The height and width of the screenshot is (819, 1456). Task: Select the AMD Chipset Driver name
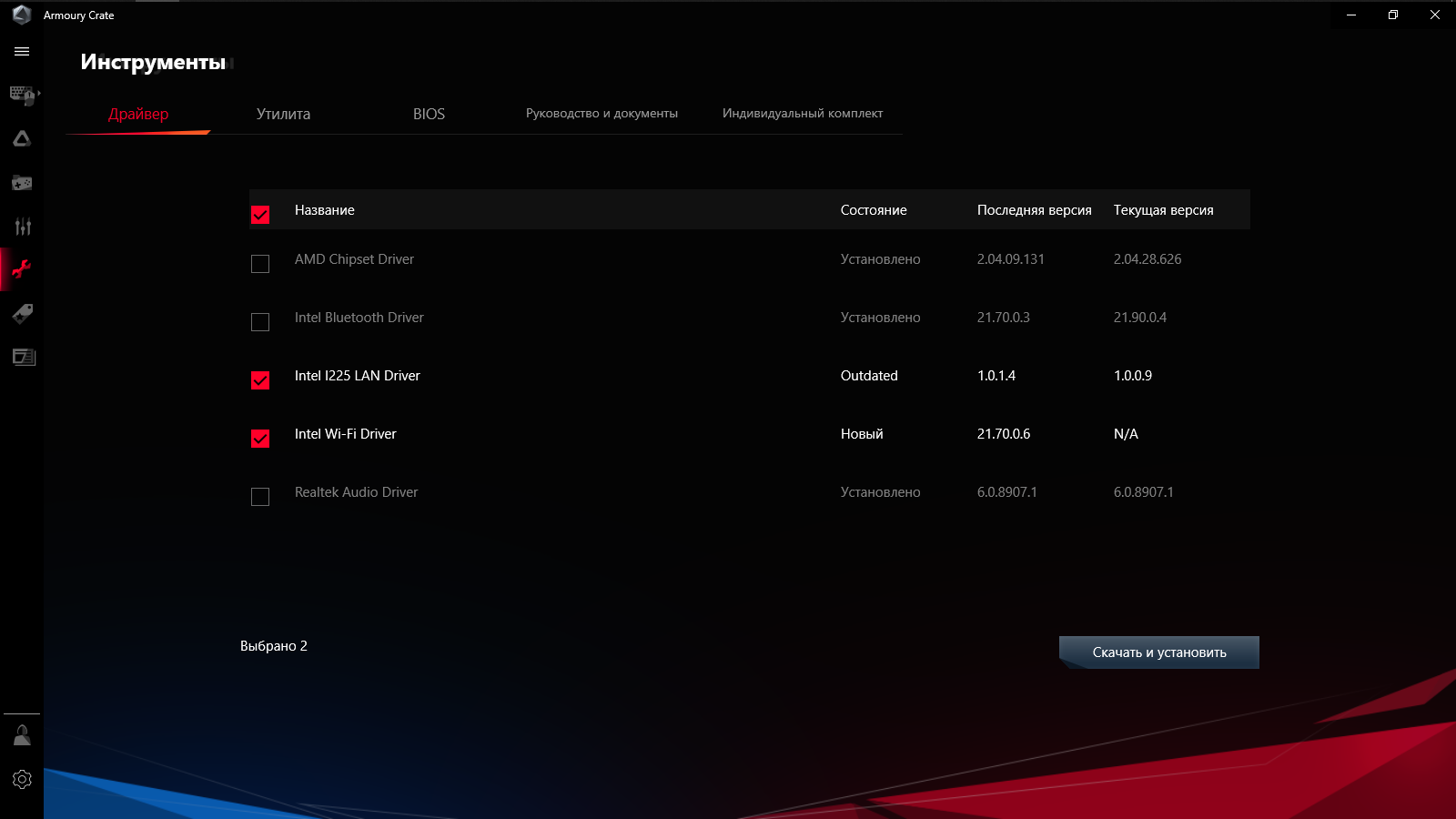click(x=354, y=259)
